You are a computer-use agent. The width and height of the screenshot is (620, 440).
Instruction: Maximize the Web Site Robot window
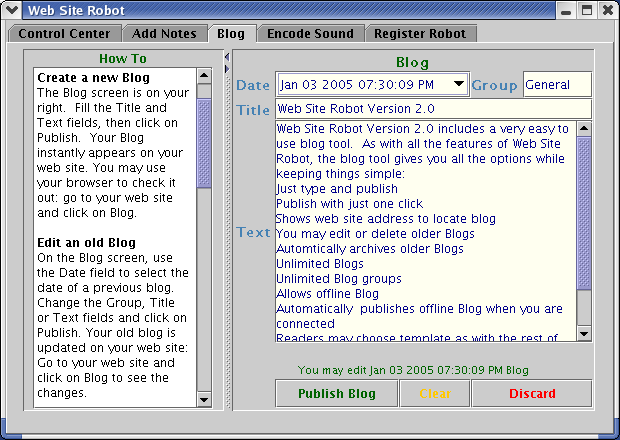pyautogui.click(x=587, y=10)
